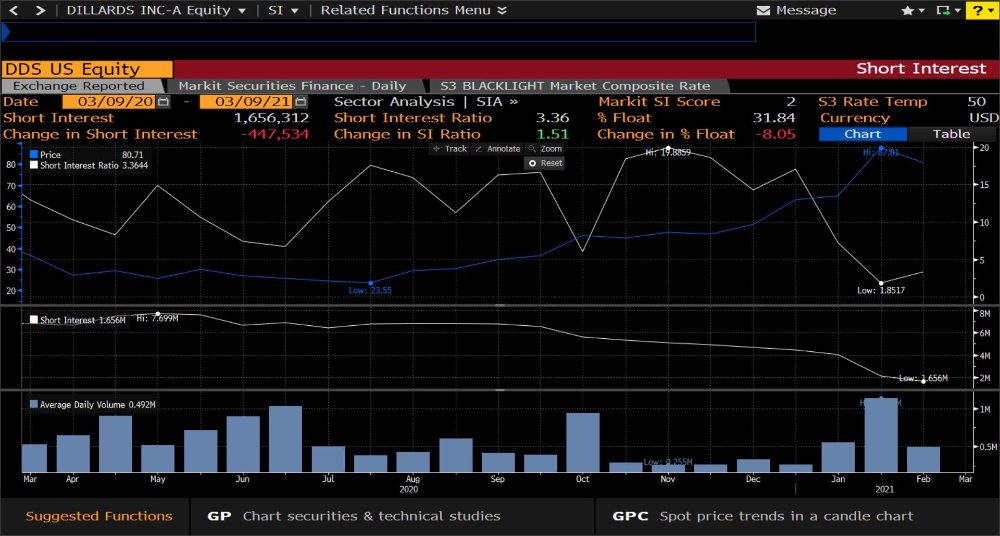Select the Markit Securities Finance - Daily tab
The height and width of the screenshot is (536, 1000).
[x=293, y=86]
